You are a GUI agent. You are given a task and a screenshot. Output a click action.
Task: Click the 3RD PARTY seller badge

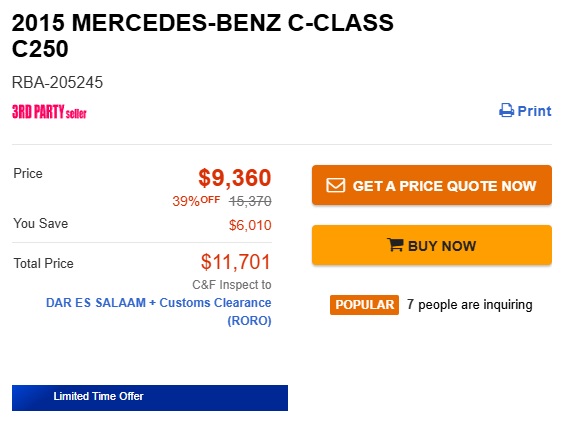pos(49,112)
